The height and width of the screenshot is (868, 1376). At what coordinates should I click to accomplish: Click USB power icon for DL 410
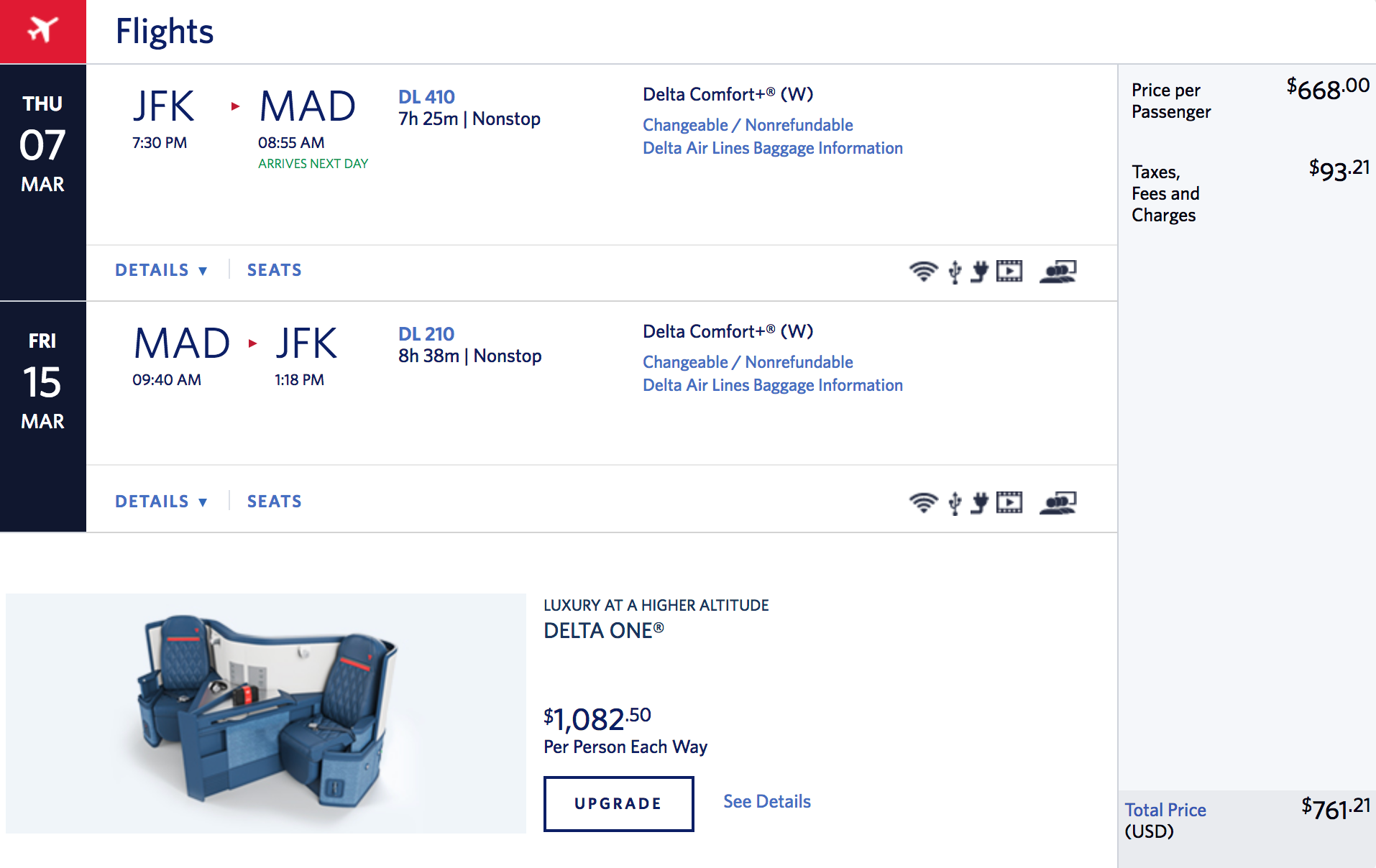(x=955, y=272)
